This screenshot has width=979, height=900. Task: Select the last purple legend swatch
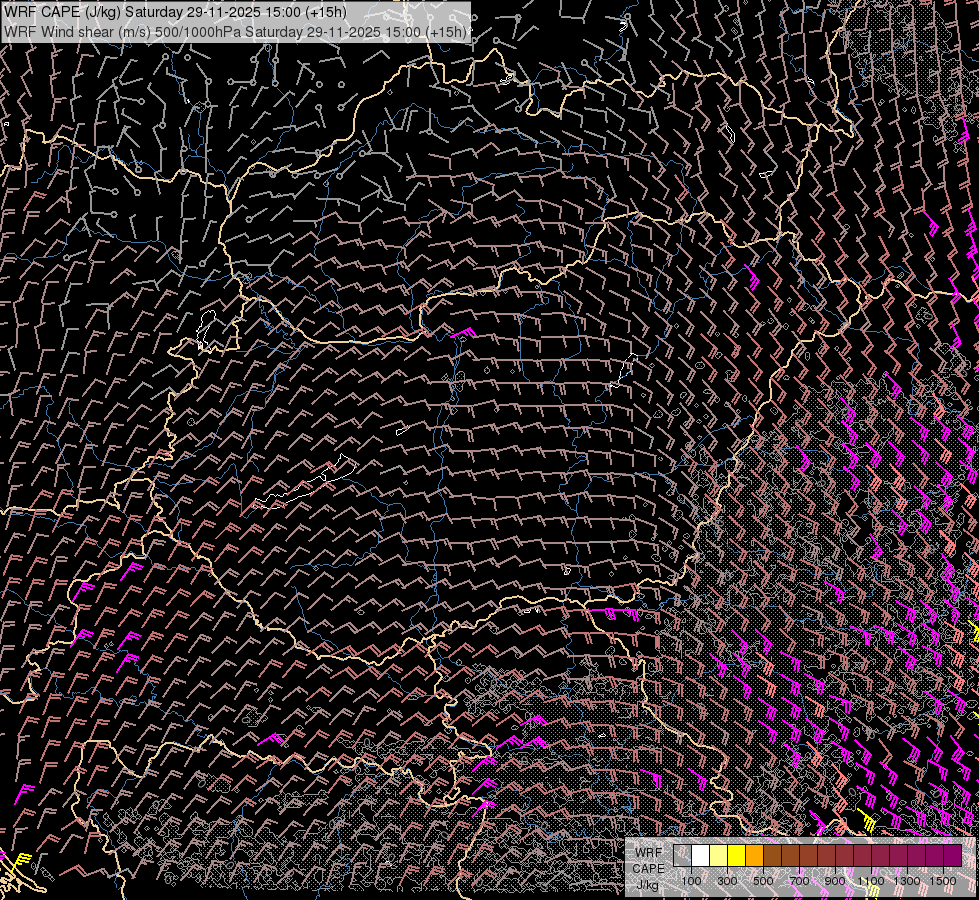[x=952, y=856]
